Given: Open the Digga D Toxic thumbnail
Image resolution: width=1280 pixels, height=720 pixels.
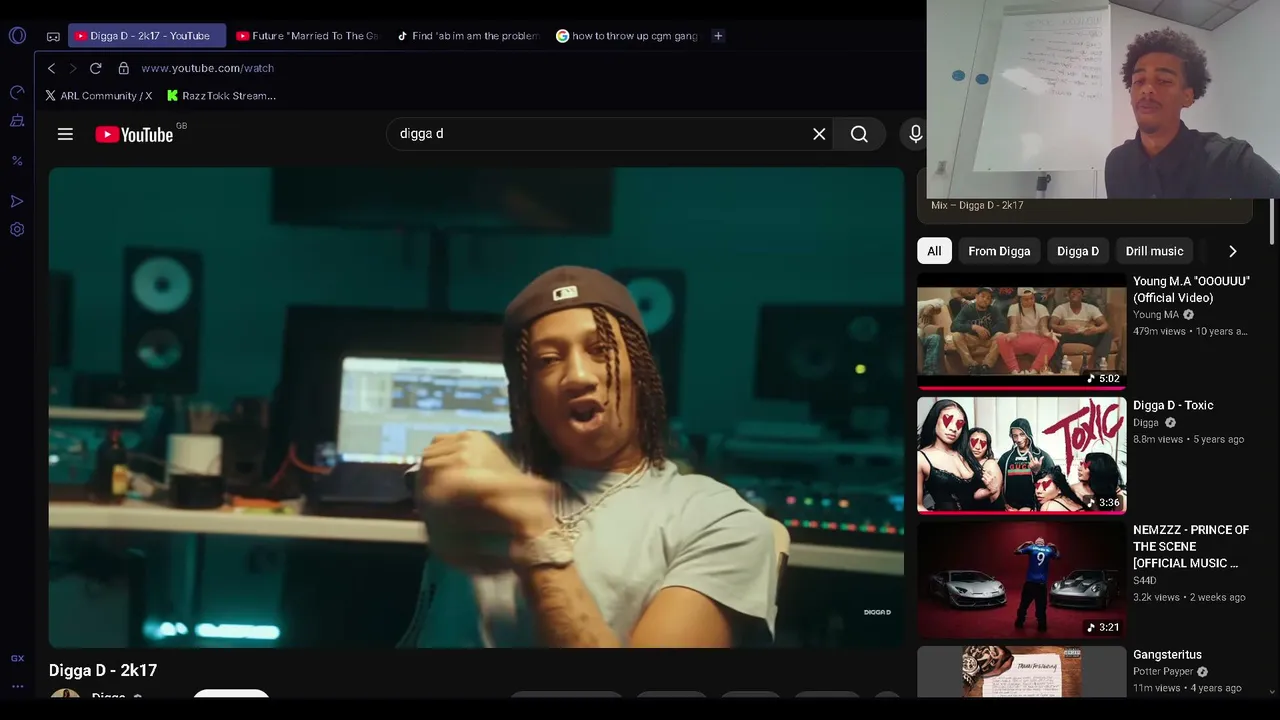Looking at the screenshot, I should 1022,455.
